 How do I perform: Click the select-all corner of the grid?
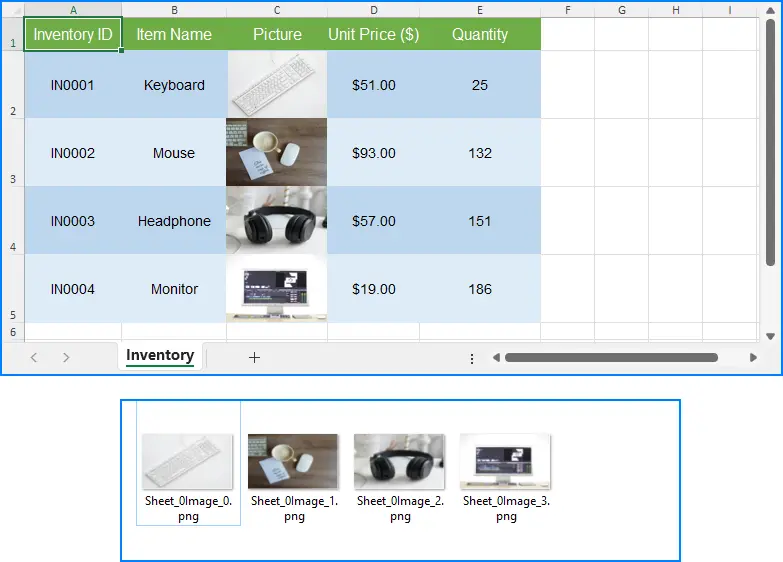tap(13, 10)
